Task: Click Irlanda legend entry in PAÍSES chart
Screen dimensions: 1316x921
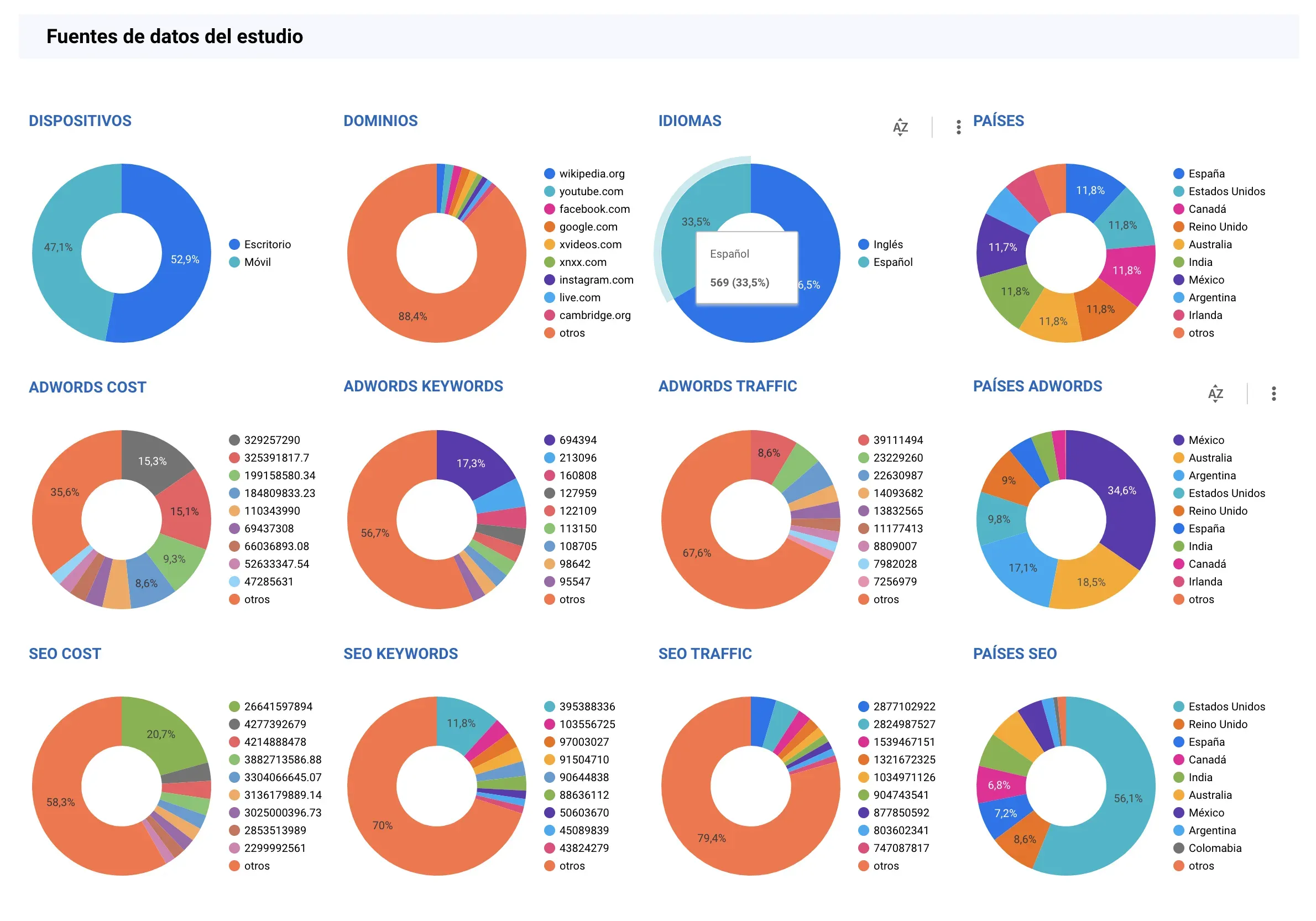Action: coord(1198,315)
